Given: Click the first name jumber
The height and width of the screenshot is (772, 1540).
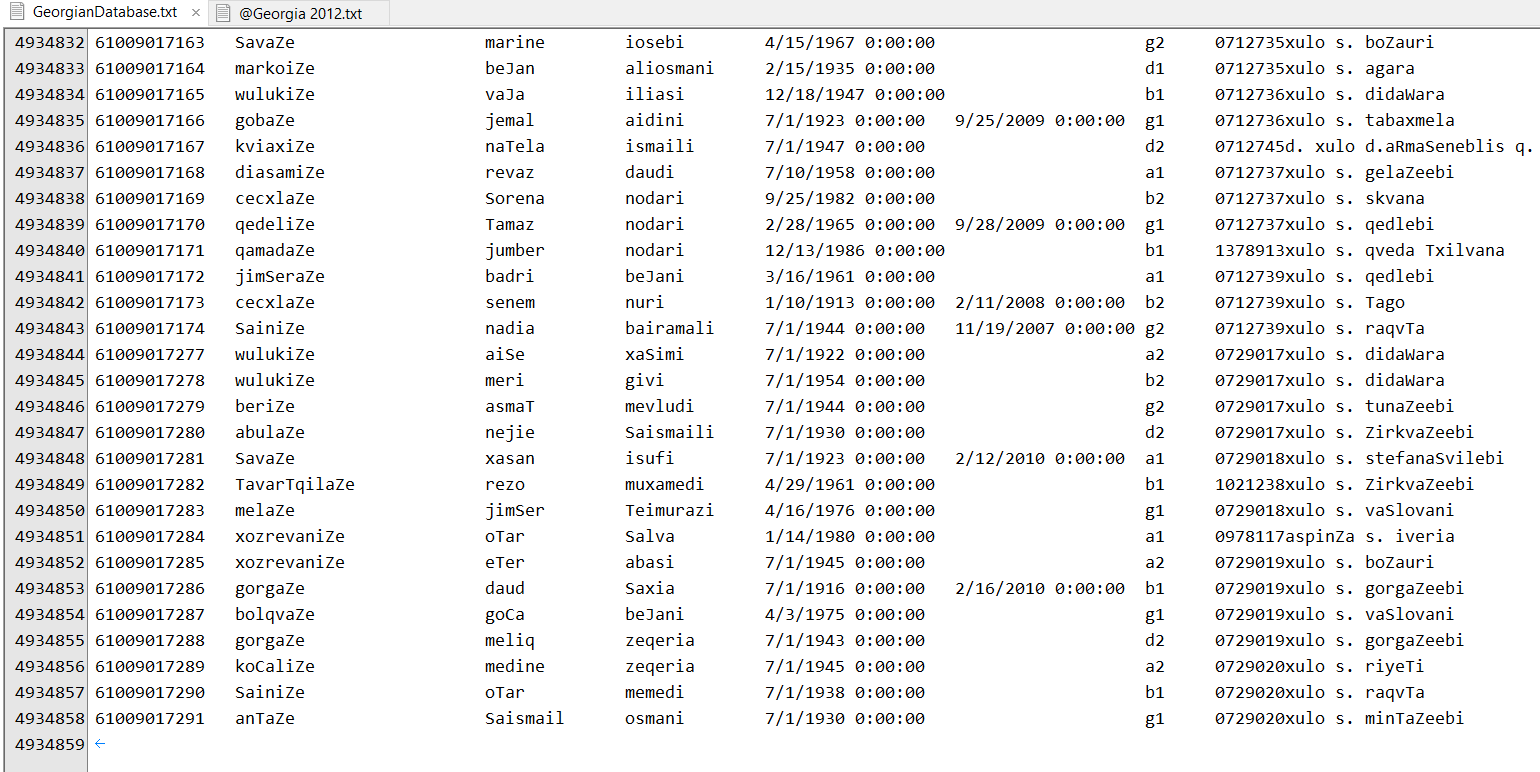Looking at the screenshot, I should coord(515,250).
